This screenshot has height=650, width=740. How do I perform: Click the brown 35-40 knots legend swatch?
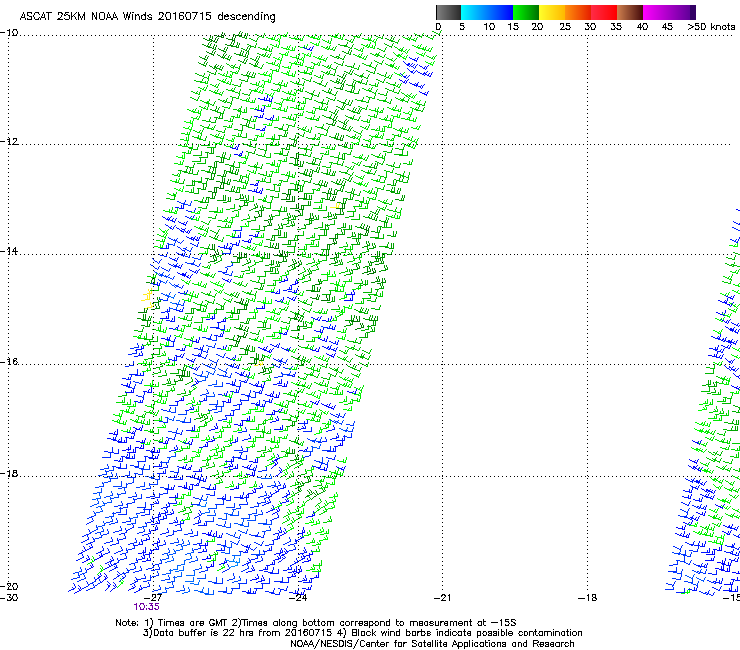[630, 12]
